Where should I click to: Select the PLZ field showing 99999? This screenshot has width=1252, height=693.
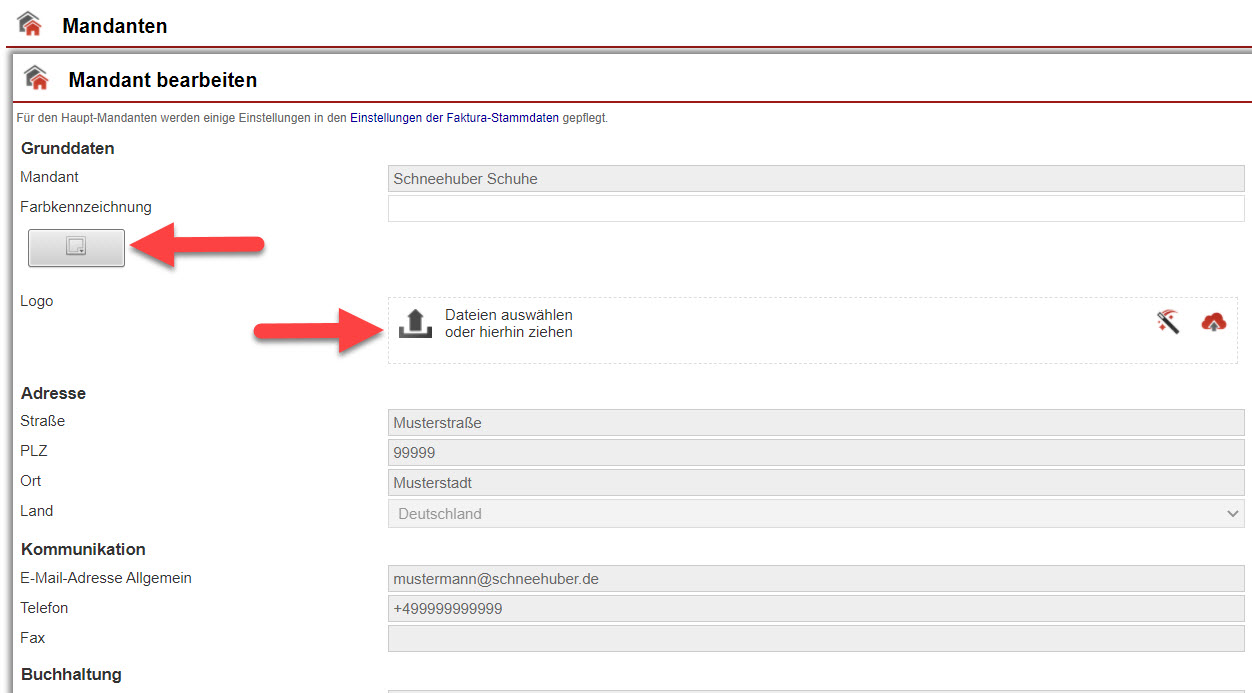815,453
